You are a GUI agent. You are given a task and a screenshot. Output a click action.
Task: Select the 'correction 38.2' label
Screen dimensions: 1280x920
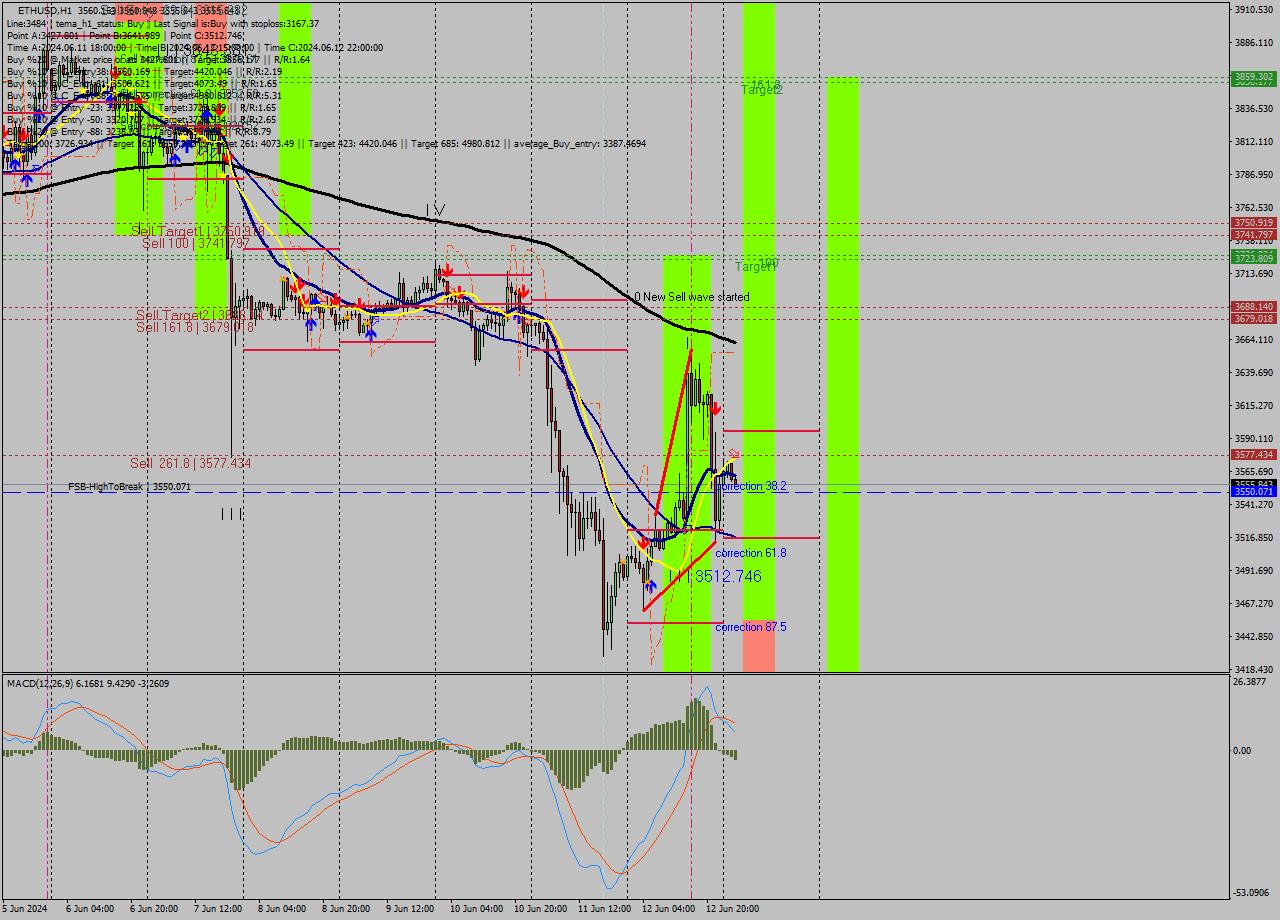point(751,486)
